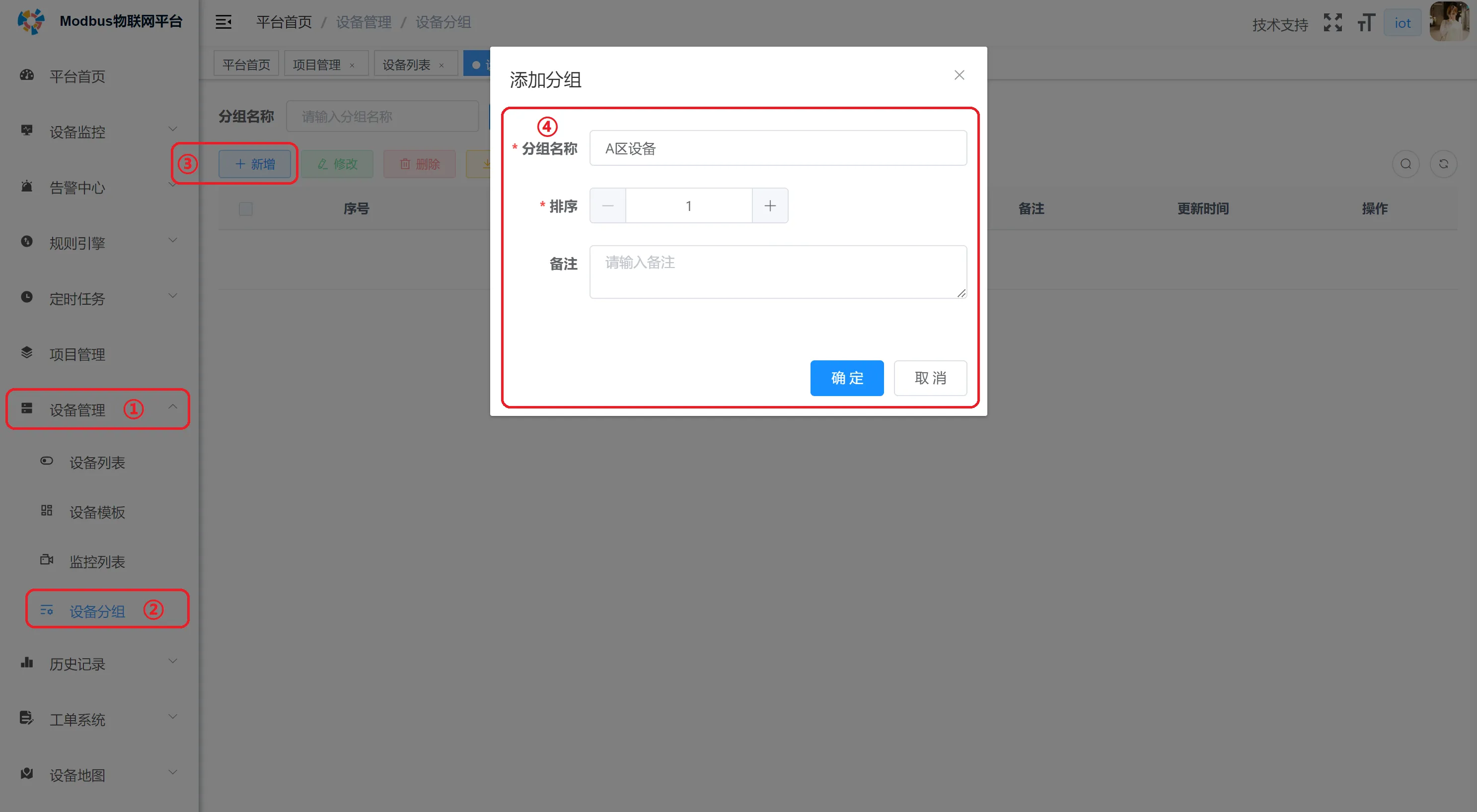Screen dimensions: 1477x812
Task: Open 技术支持 link
Action: coord(1280,25)
